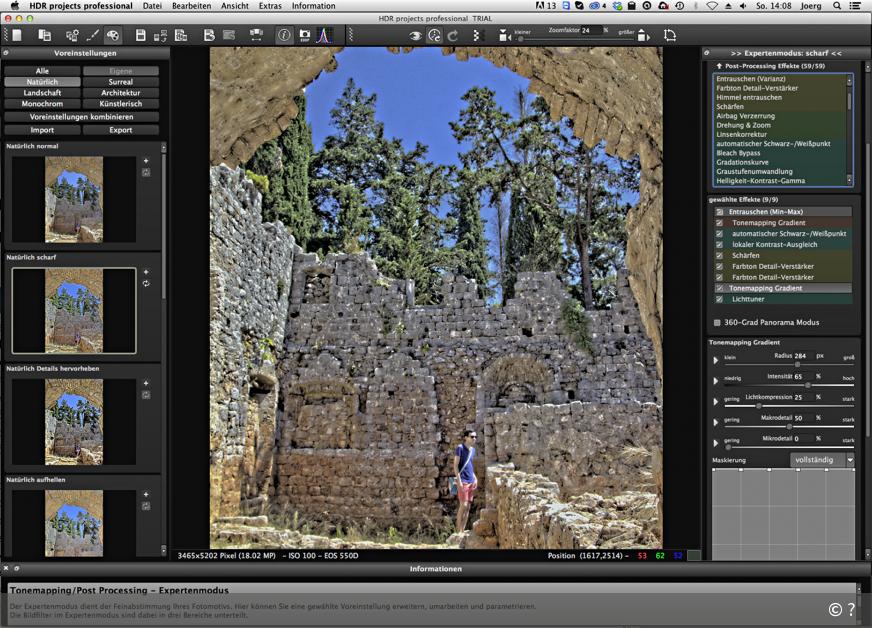Click the bold B document toolbar icon
The width and height of the screenshot is (872, 628).
pyautogui.click(x=209, y=35)
